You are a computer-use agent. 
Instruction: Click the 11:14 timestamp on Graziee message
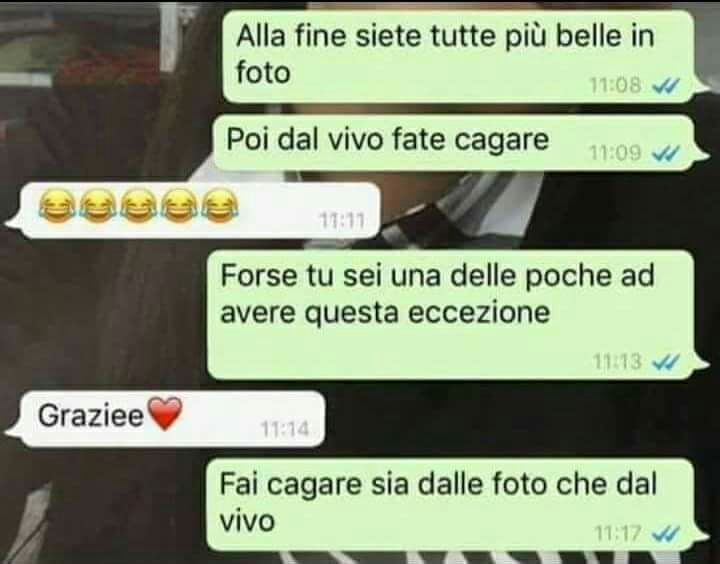coord(285,429)
